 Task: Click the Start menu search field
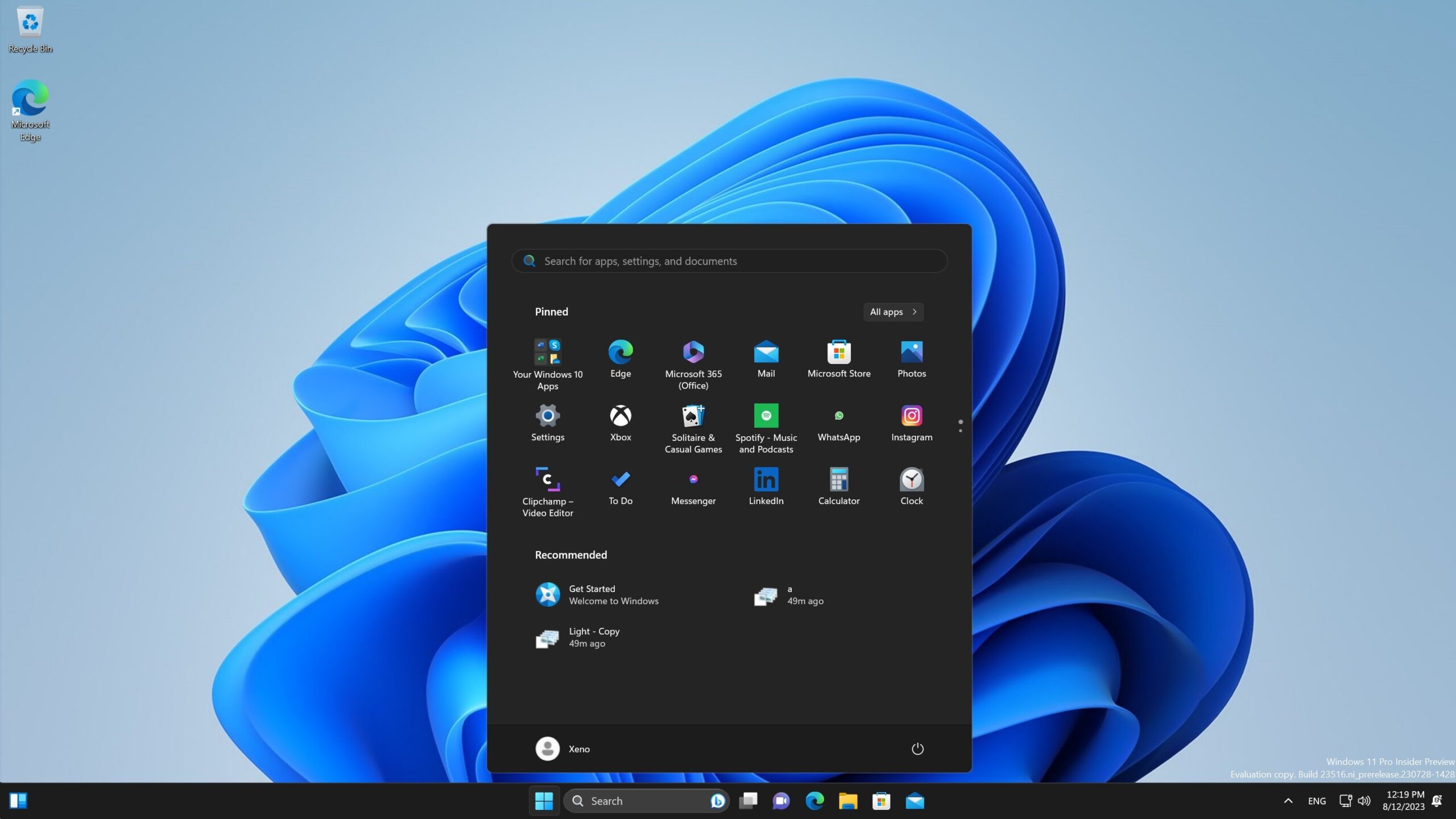[729, 261]
